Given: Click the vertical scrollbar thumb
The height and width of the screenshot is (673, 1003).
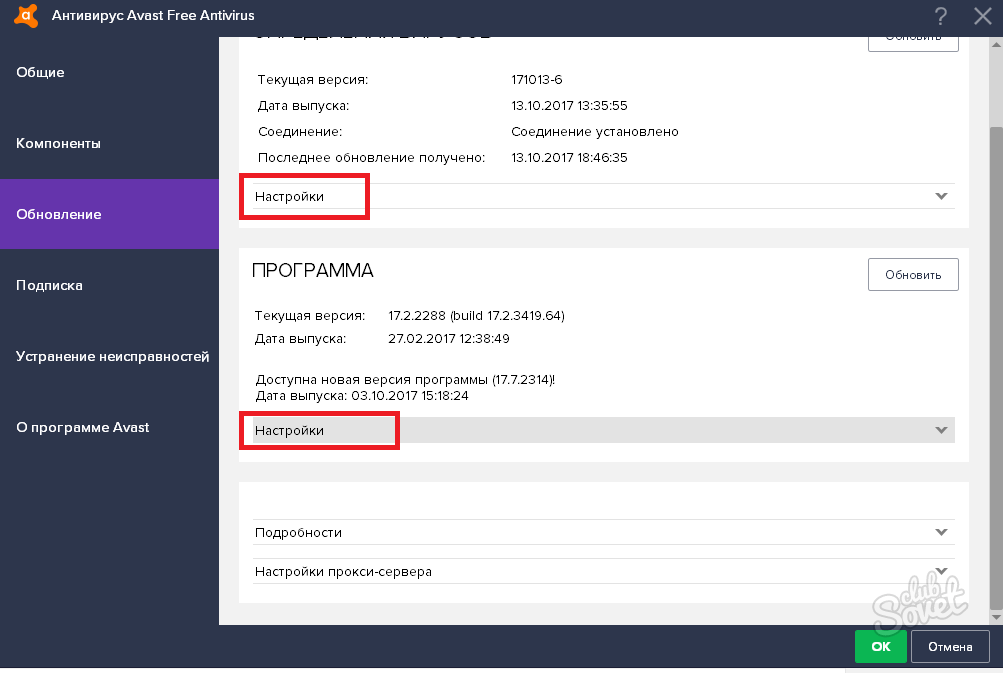Looking at the screenshot, I should tap(995, 360).
